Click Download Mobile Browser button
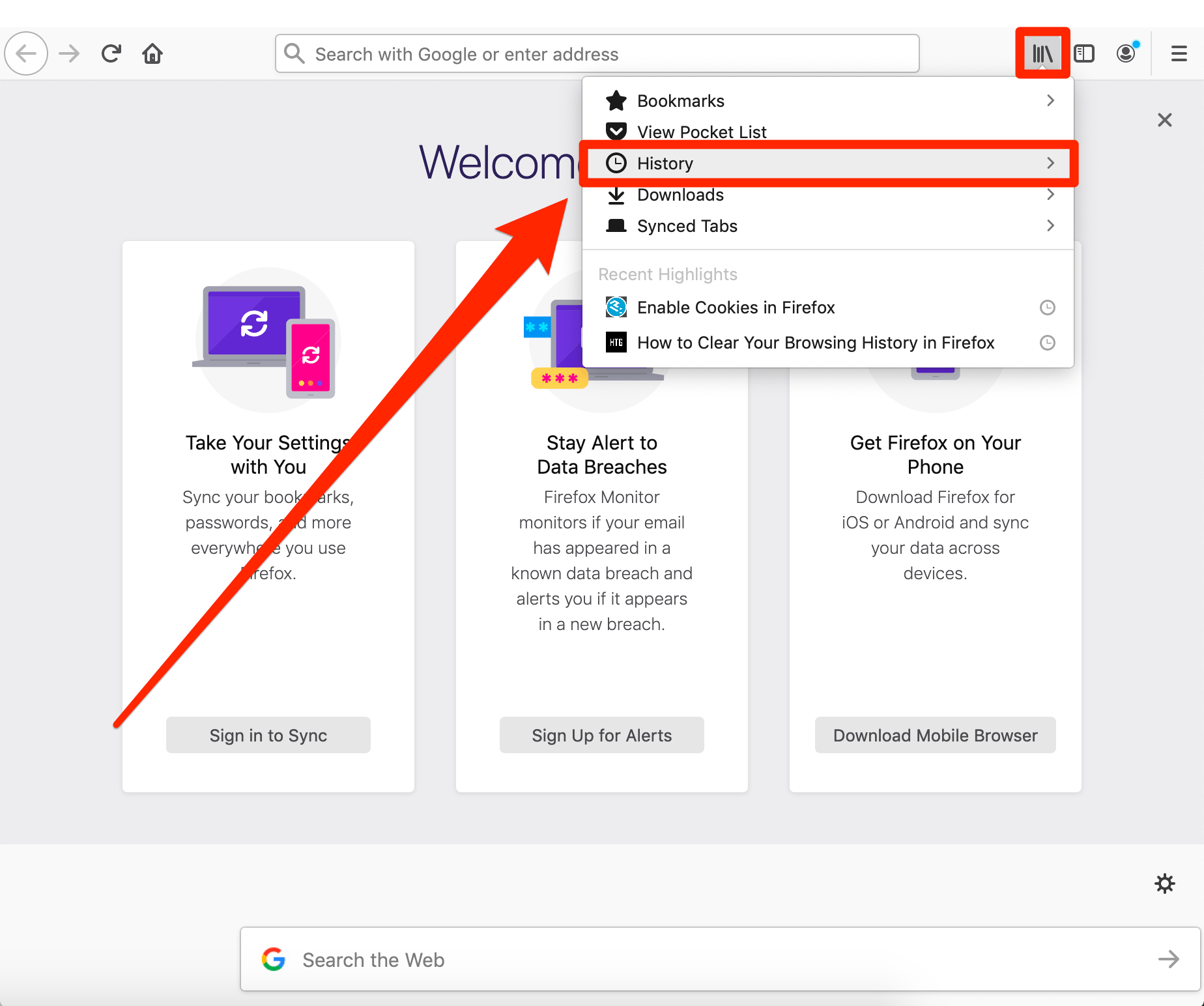The height and width of the screenshot is (1006, 1204). 936,735
